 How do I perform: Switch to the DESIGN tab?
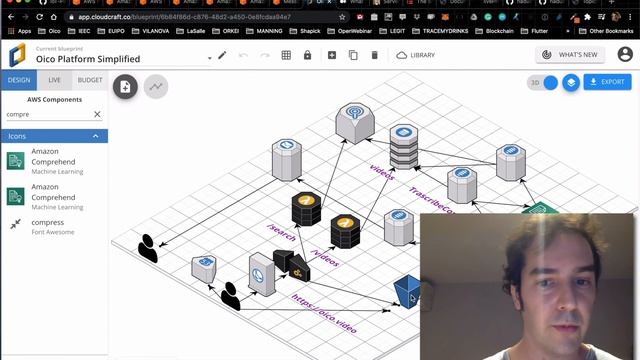19,80
